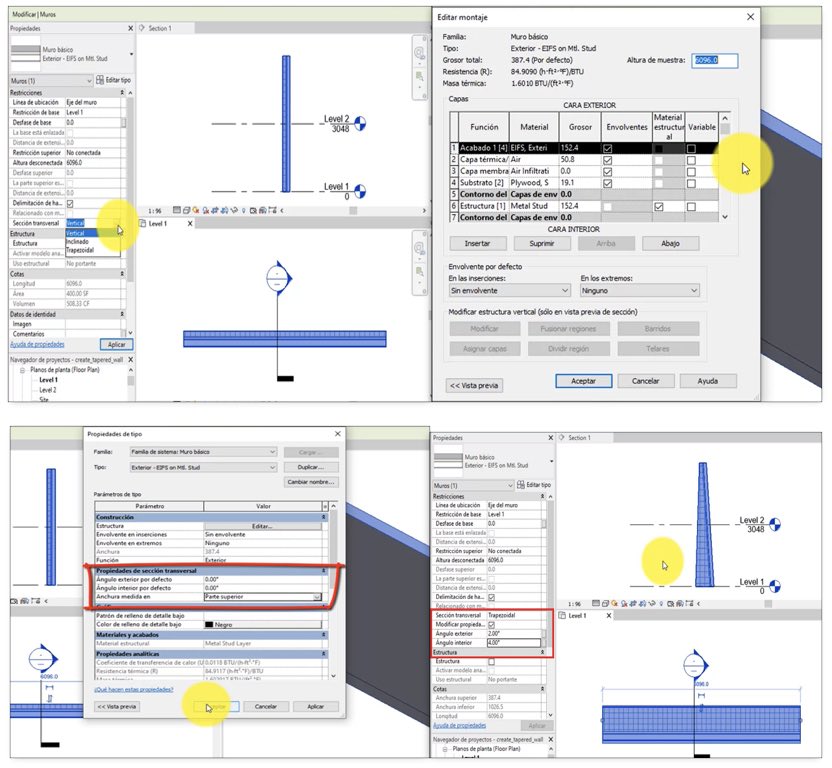This screenshot has width=832, height=768.
Task: Click Aceptar button in Editar montaje
Action: coord(584,381)
